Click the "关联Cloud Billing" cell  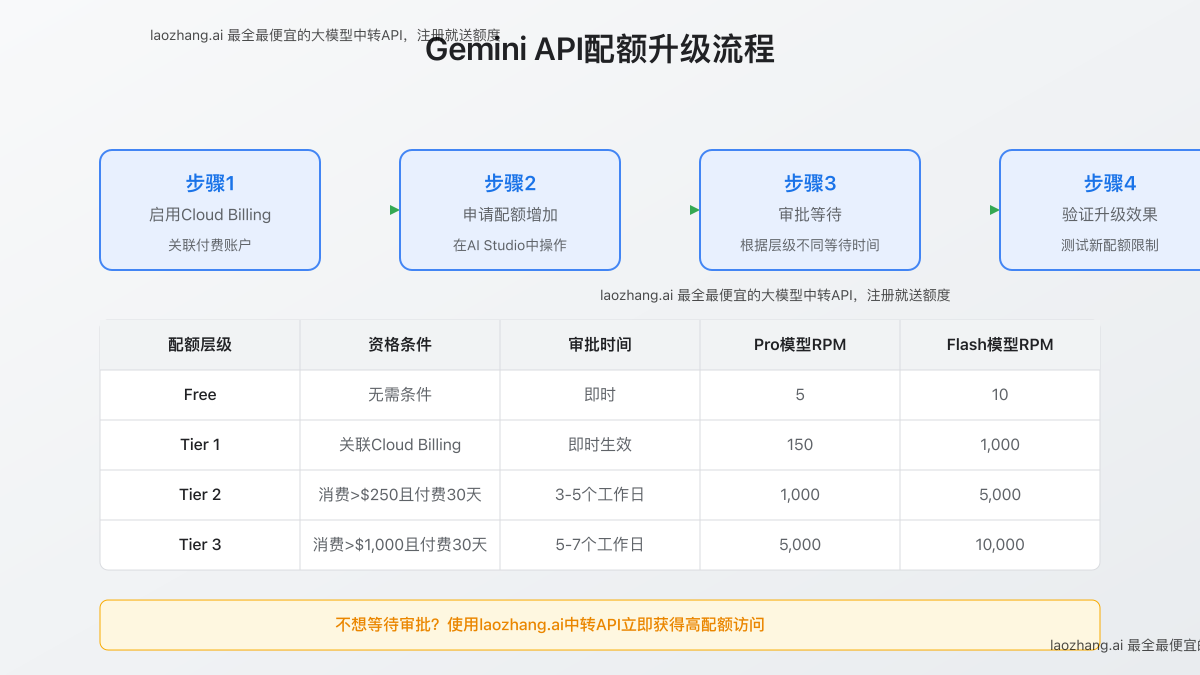[x=400, y=445]
